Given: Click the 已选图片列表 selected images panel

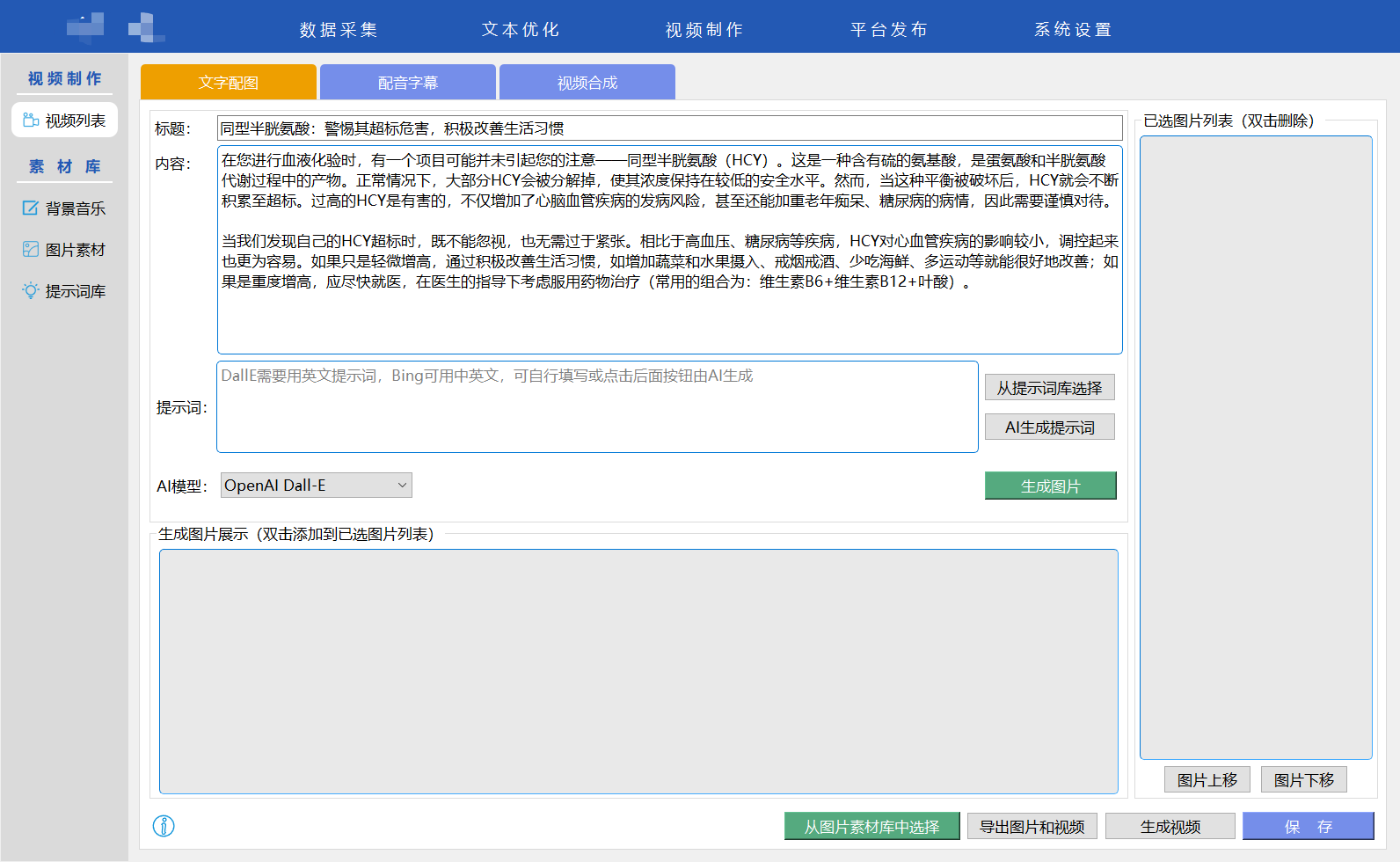Looking at the screenshot, I should point(1256,448).
